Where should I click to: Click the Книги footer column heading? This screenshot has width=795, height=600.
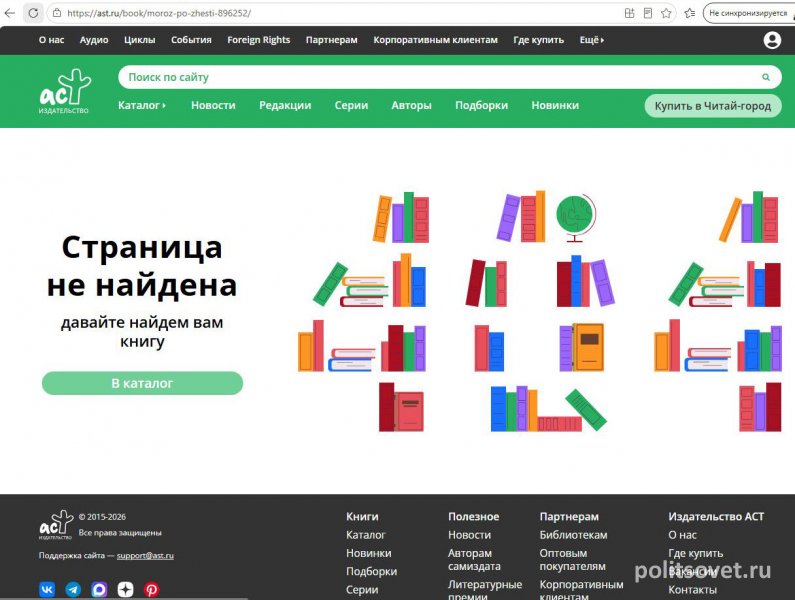(362, 516)
